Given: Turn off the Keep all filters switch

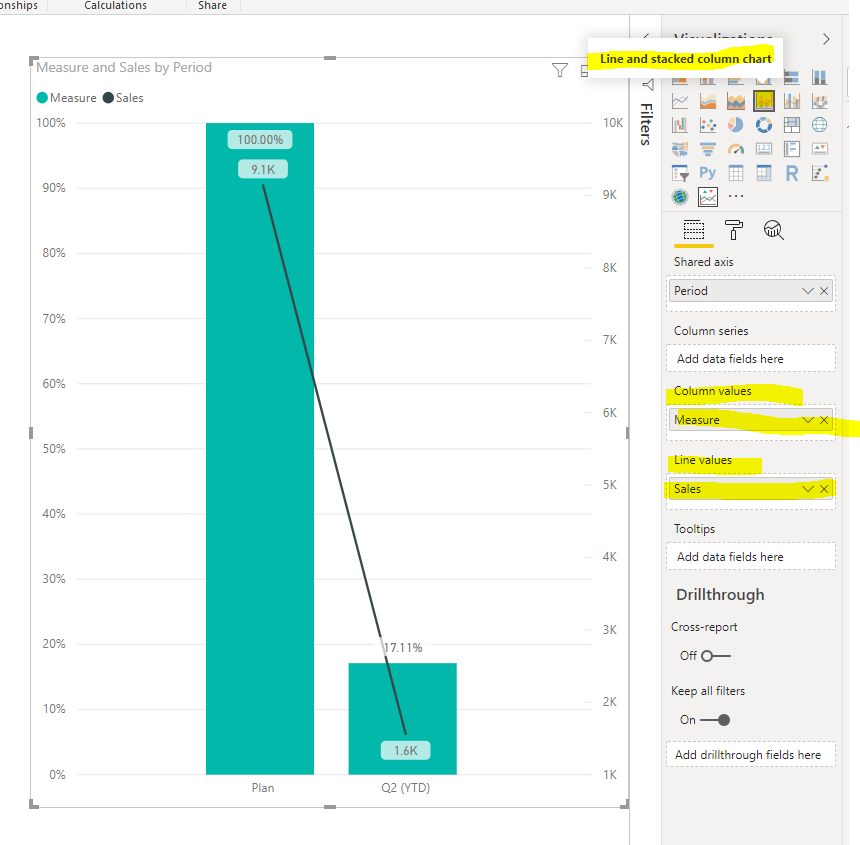Looking at the screenshot, I should click(716, 720).
